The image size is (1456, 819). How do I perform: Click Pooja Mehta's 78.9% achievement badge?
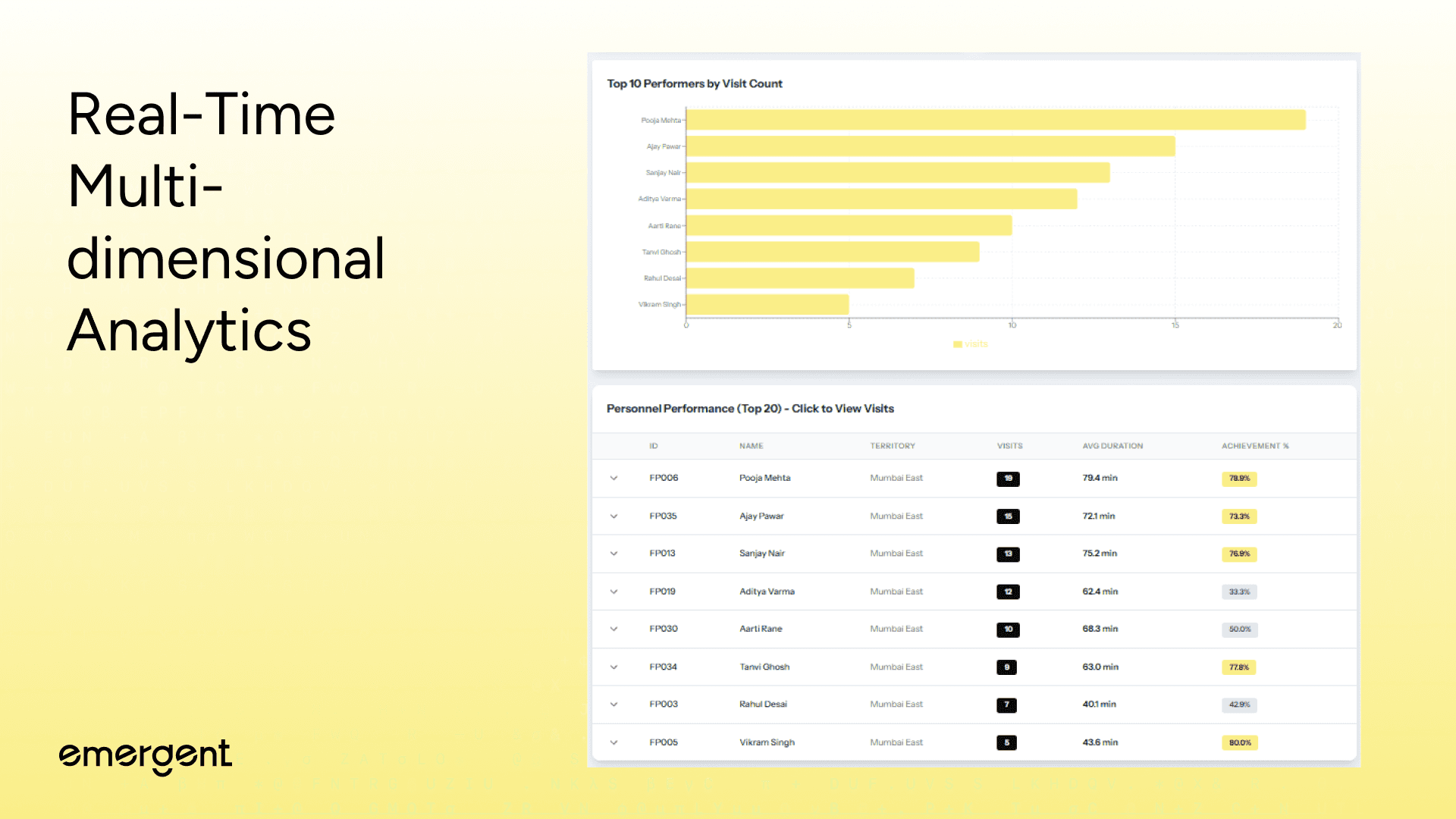pos(1239,479)
